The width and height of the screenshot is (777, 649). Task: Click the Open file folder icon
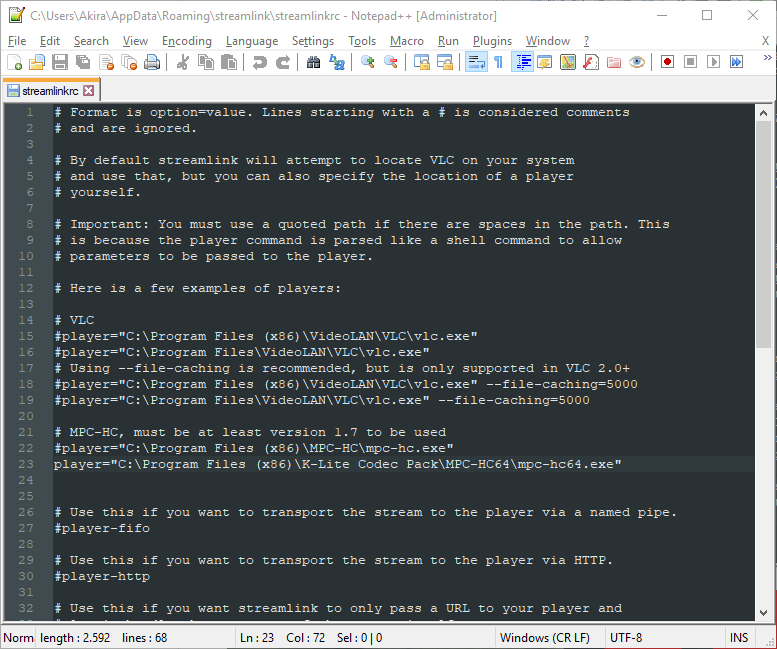37,62
